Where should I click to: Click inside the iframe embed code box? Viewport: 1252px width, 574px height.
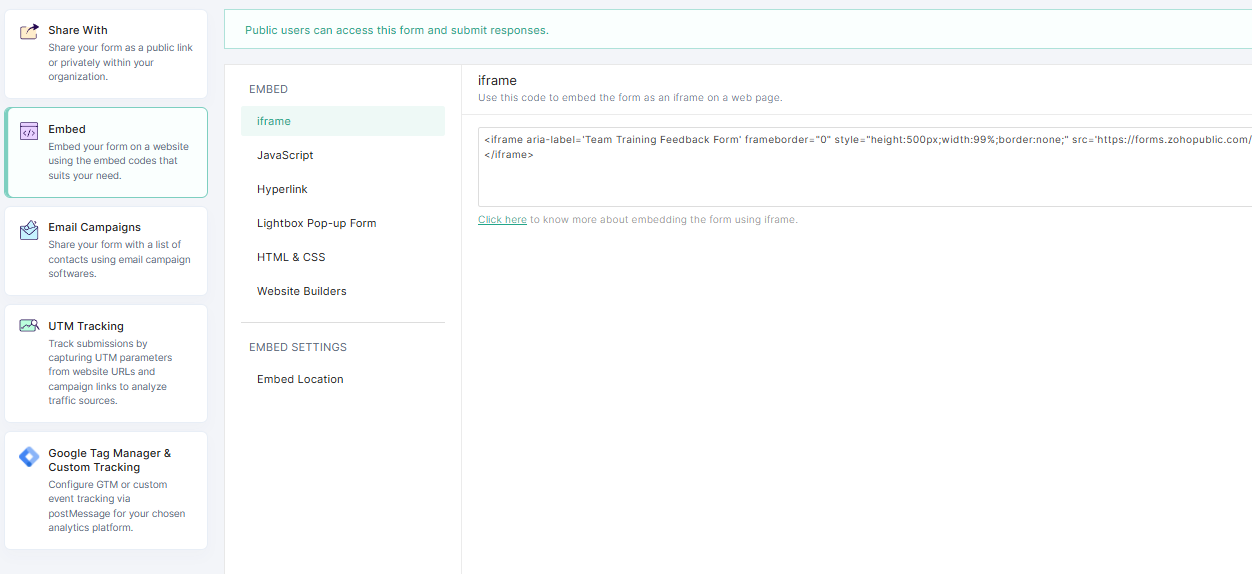(865, 165)
